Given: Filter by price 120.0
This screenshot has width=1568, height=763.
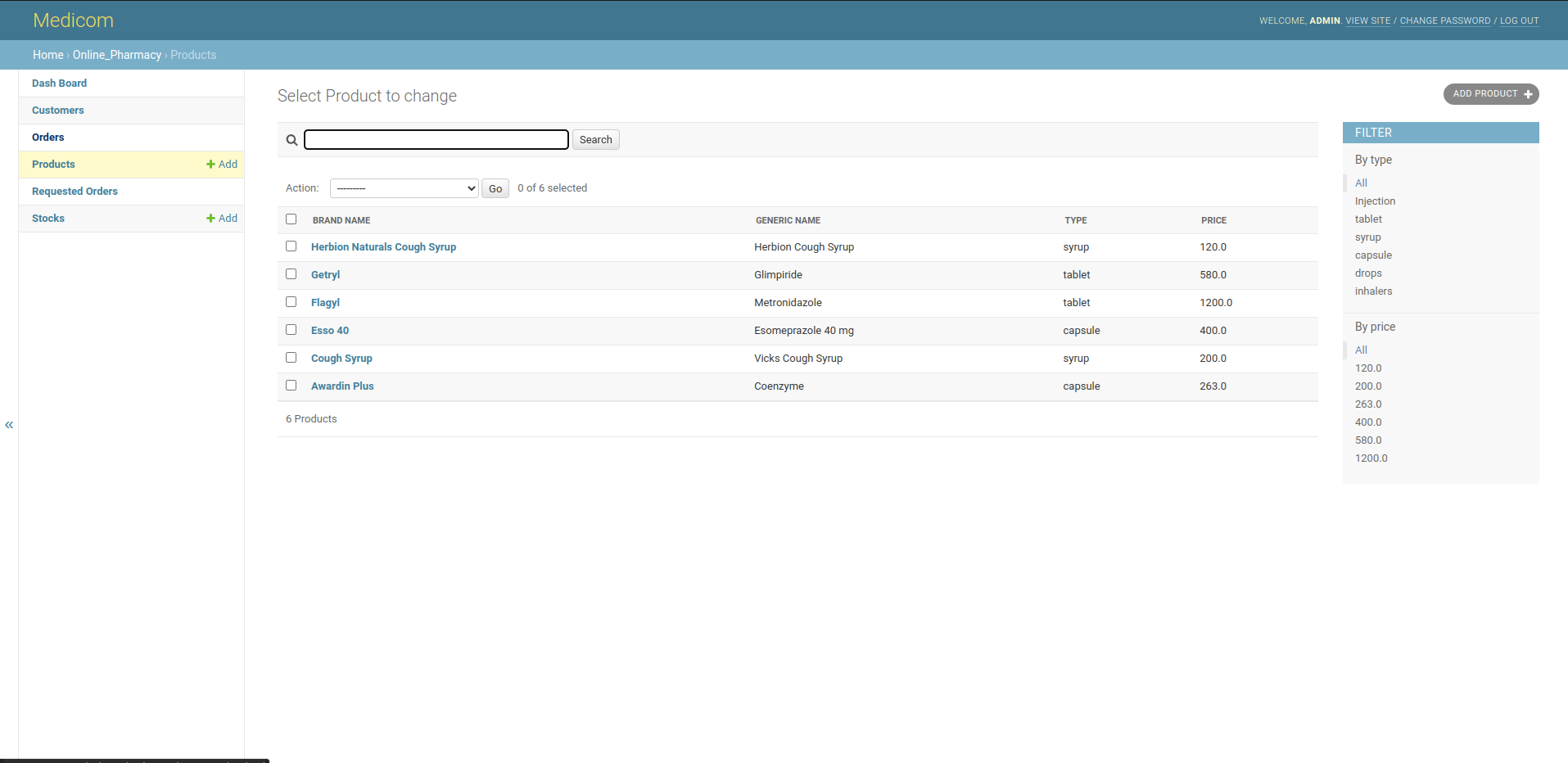Looking at the screenshot, I should point(1368,368).
